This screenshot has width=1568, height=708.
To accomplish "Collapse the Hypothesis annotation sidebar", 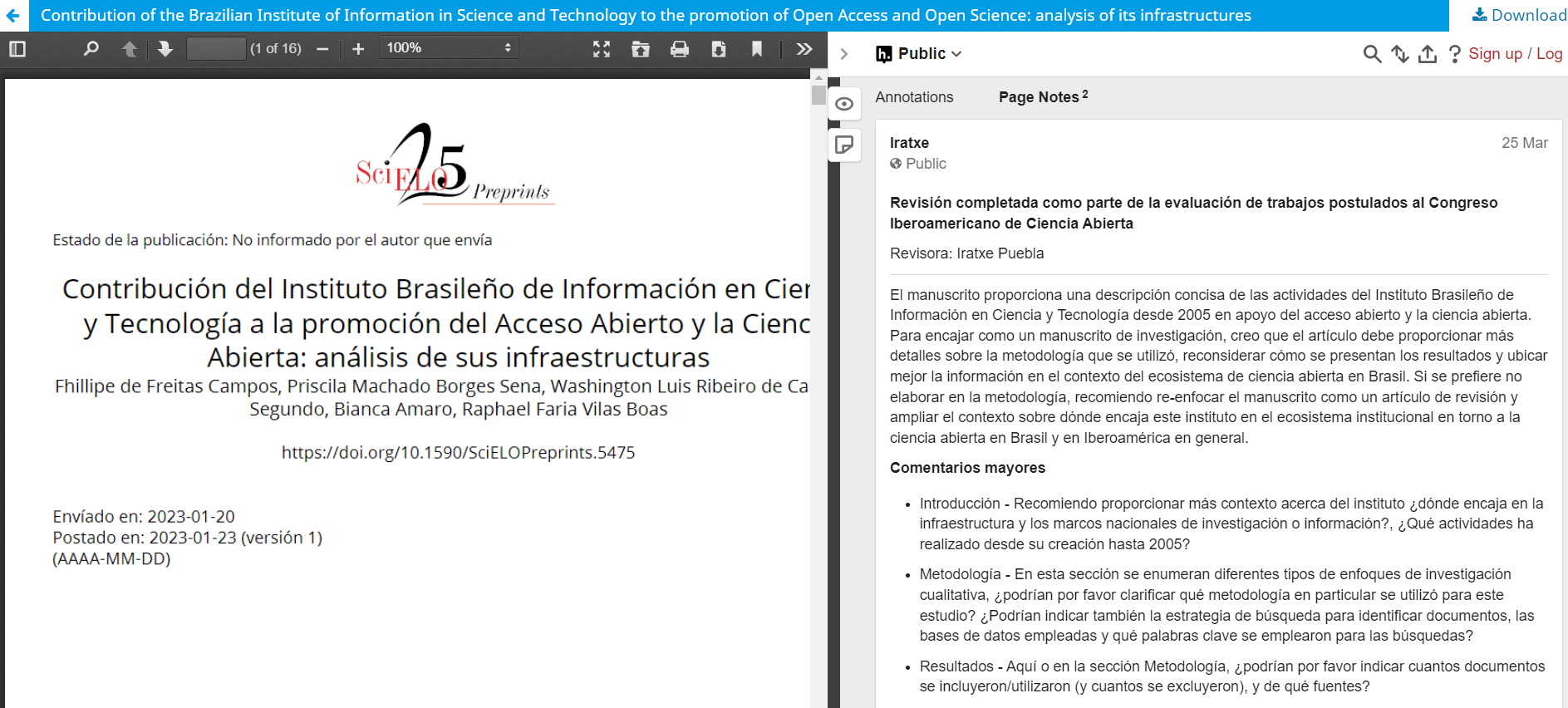I will (844, 54).
